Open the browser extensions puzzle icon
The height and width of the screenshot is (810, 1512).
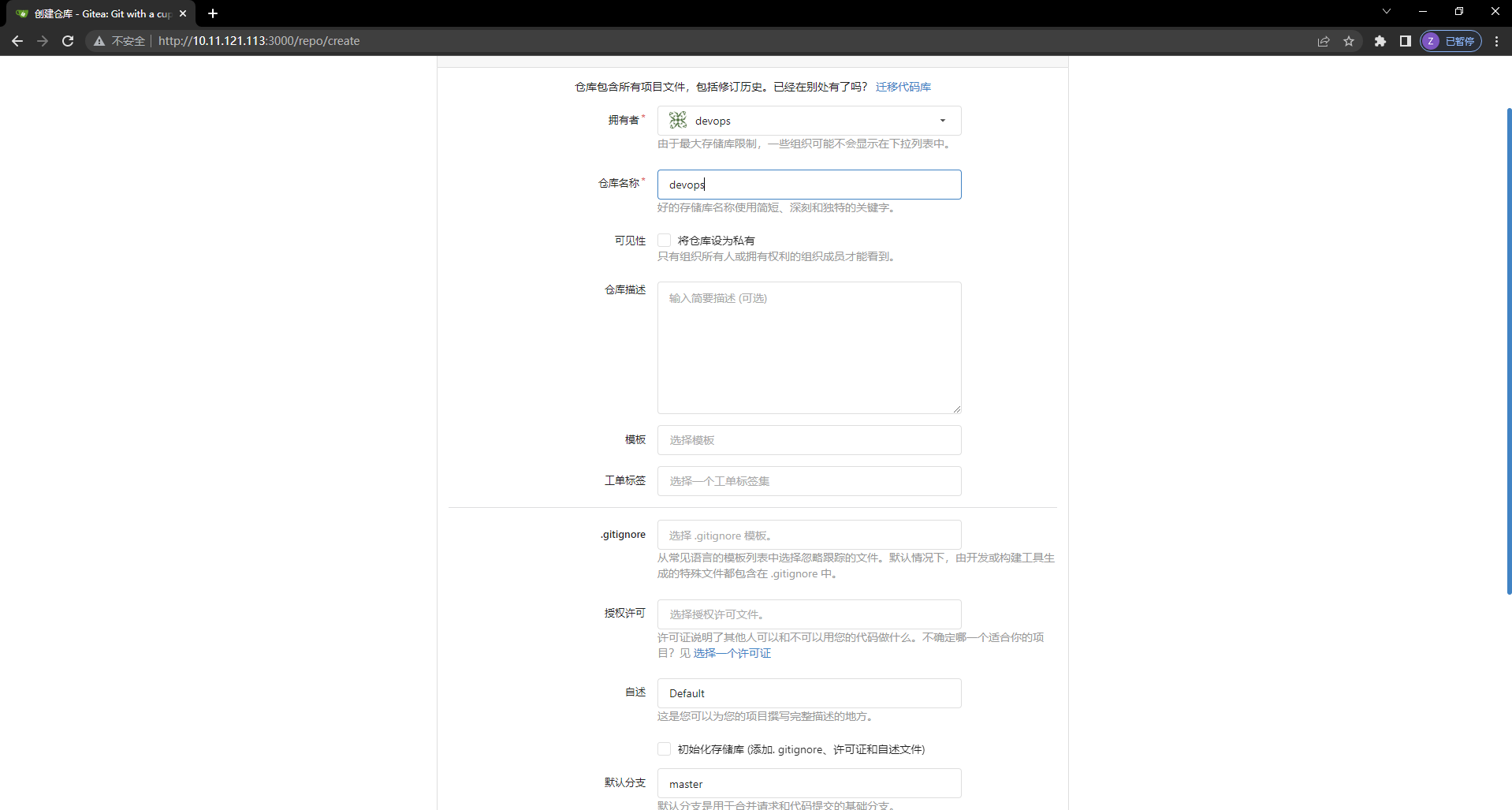coord(1380,41)
